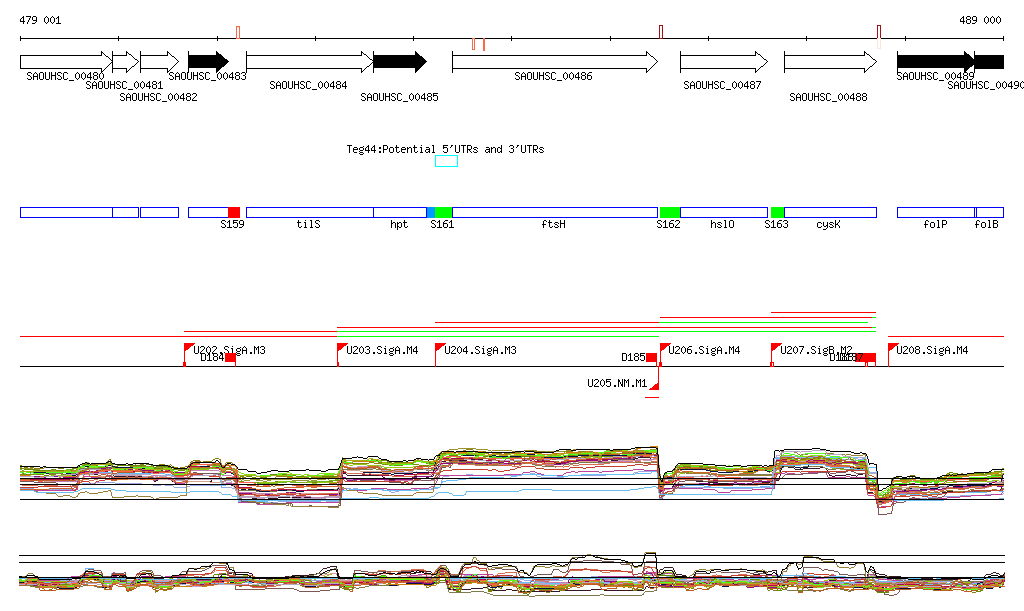Viewport: 1024px width, 611px height.
Task: Click the hpt gene box
Action: click(400, 212)
